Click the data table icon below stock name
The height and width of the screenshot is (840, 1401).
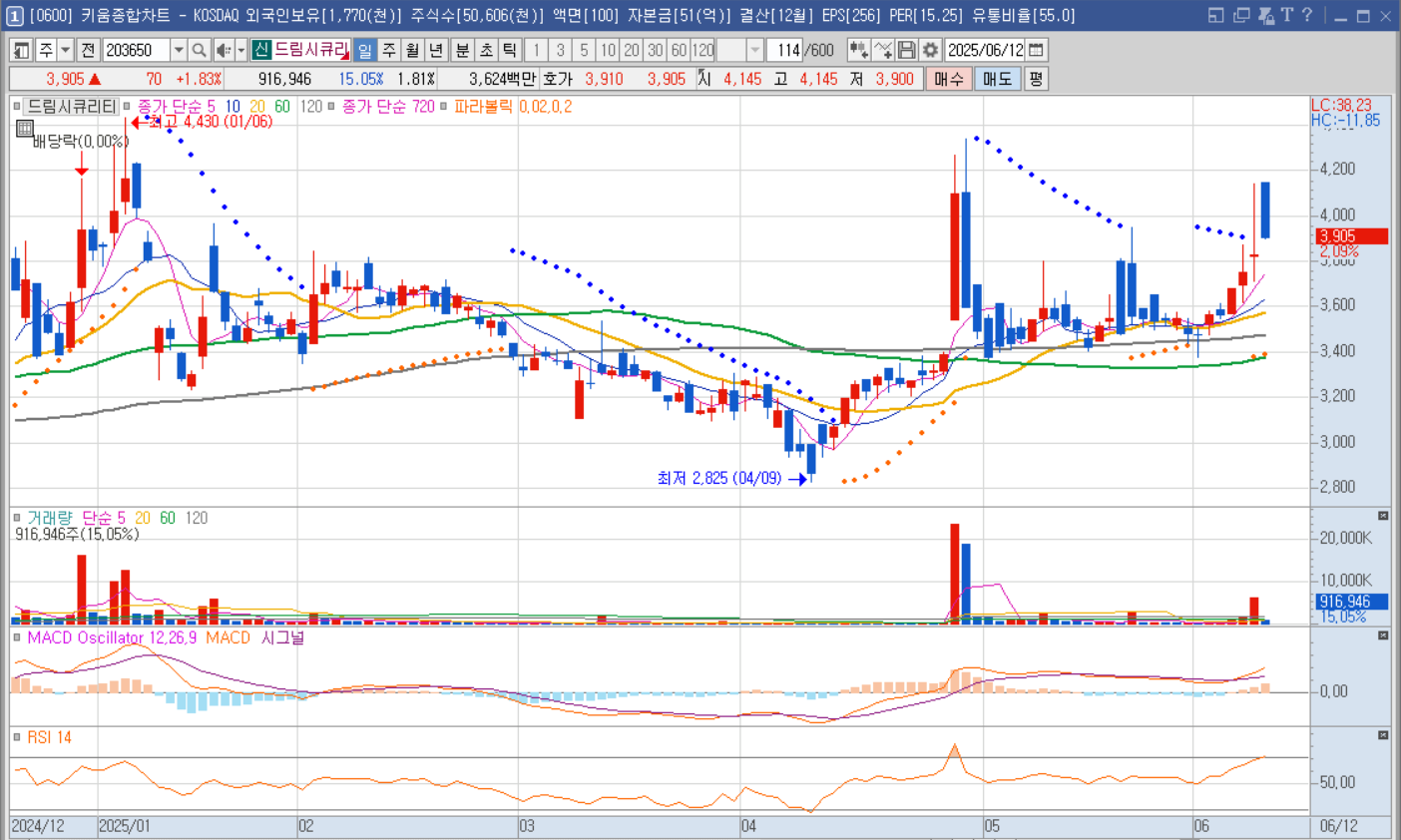pos(25,129)
